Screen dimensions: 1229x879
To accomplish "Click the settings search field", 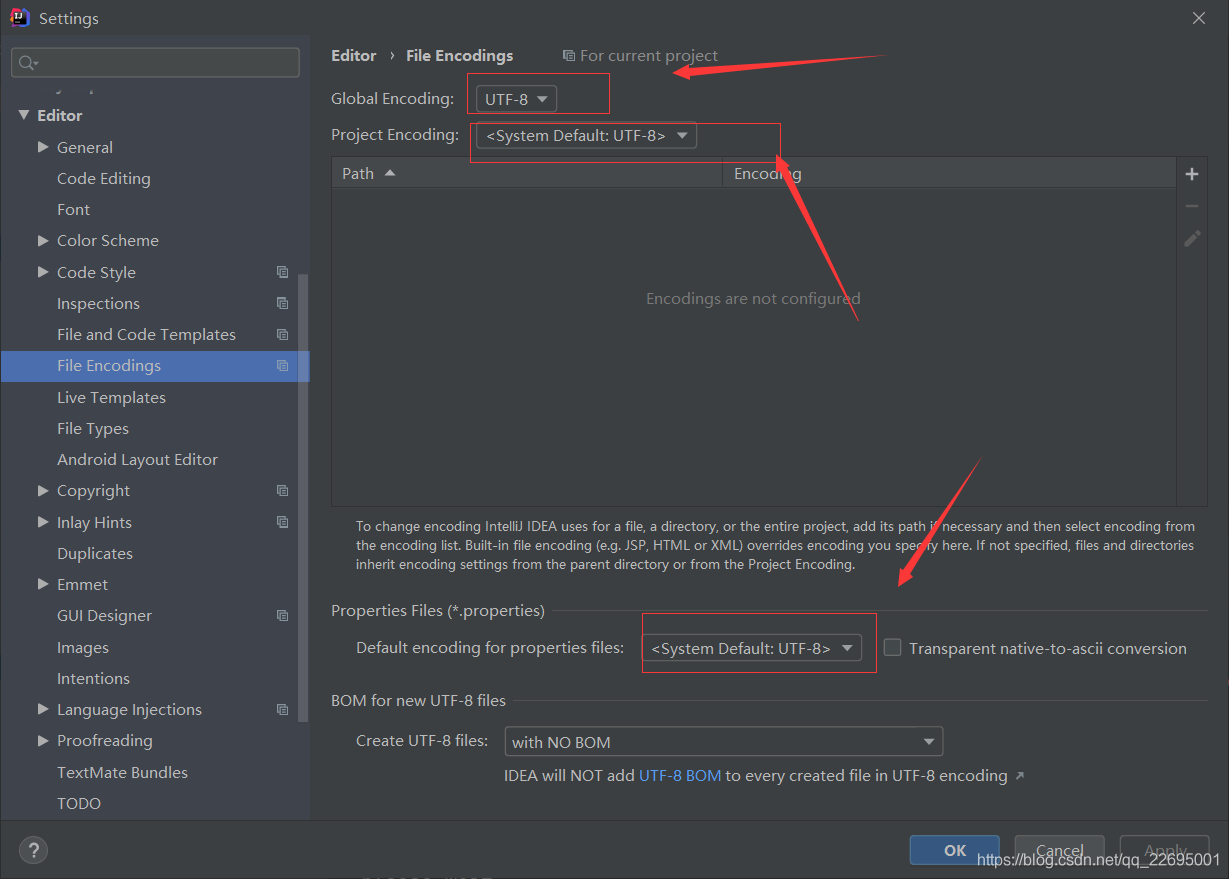I will pos(155,62).
